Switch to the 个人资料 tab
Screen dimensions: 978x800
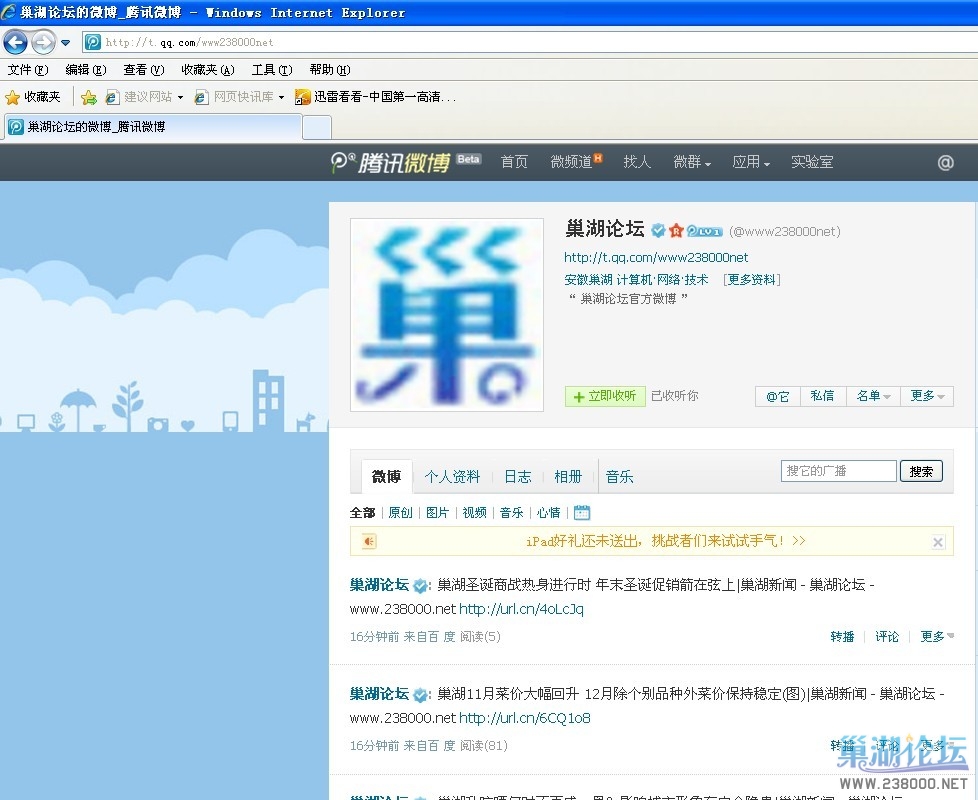tap(452, 477)
